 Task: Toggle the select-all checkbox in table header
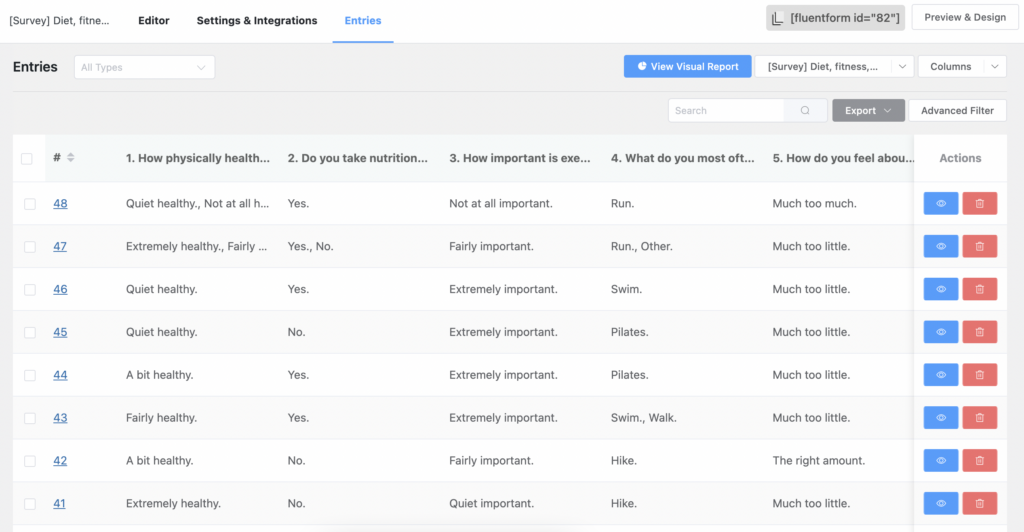tap(27, 158)
